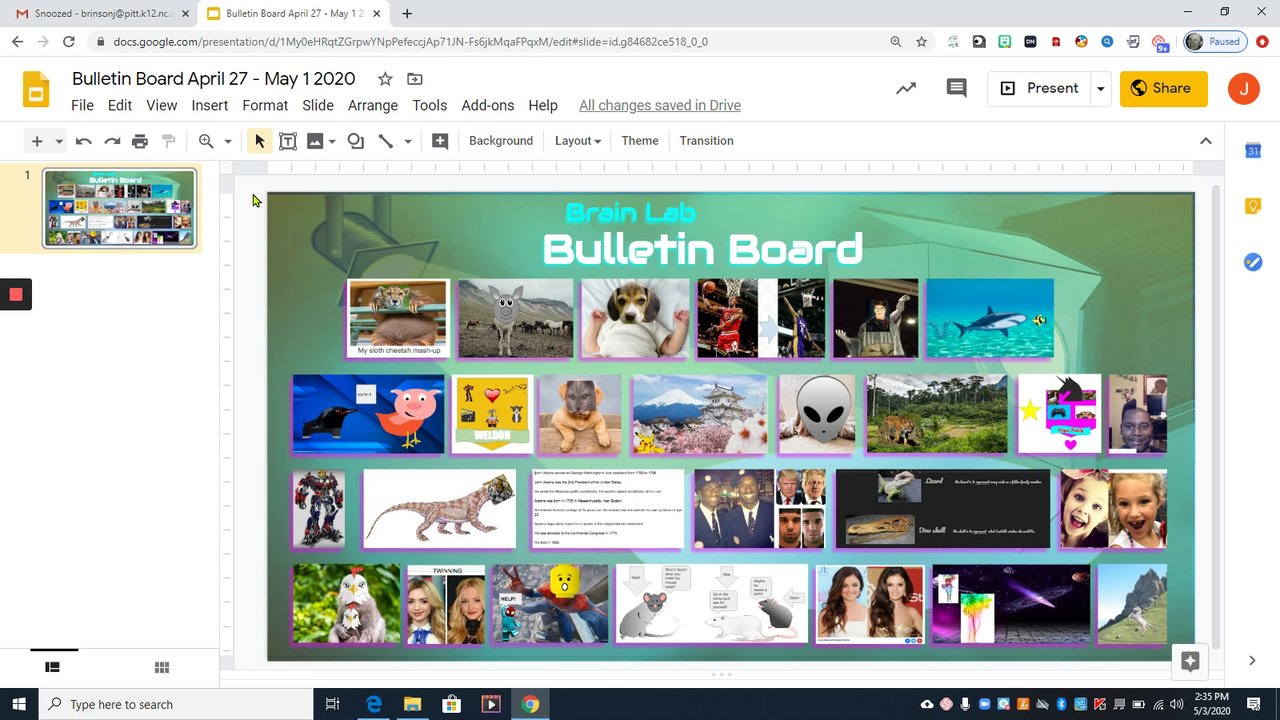Viewport: 1280px width, 720px height.
Task: Select slide 1 thumbnail in filmstrip
Action: click(120, 208)
